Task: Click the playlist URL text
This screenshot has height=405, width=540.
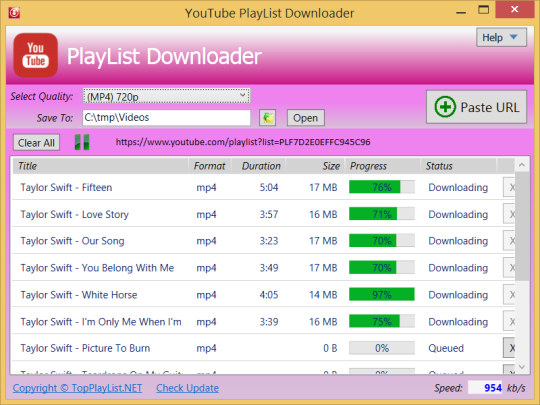Action: pos(243,142)
